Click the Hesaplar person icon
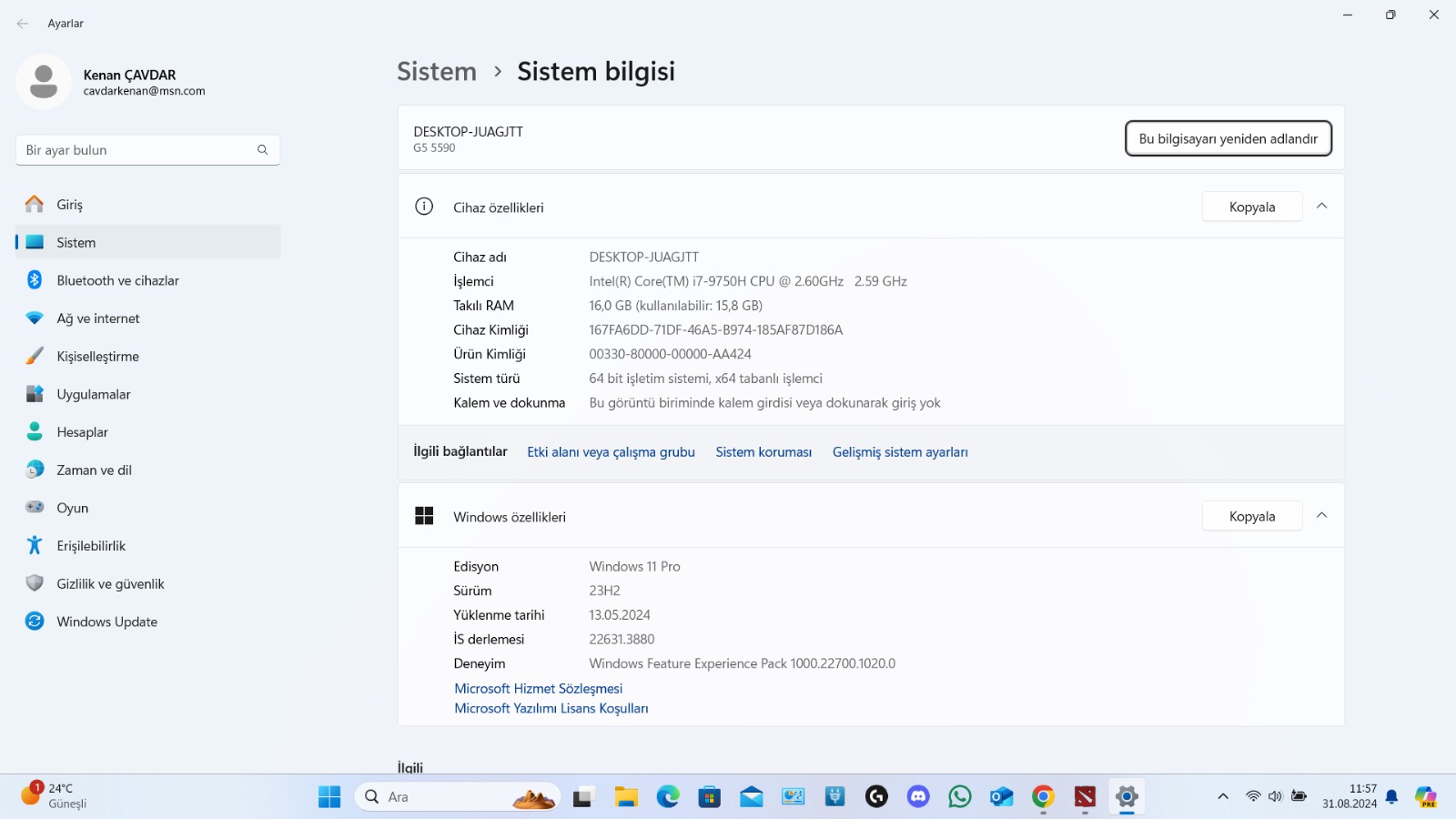This screenshot has height=819, width=1456. [35, 432]
